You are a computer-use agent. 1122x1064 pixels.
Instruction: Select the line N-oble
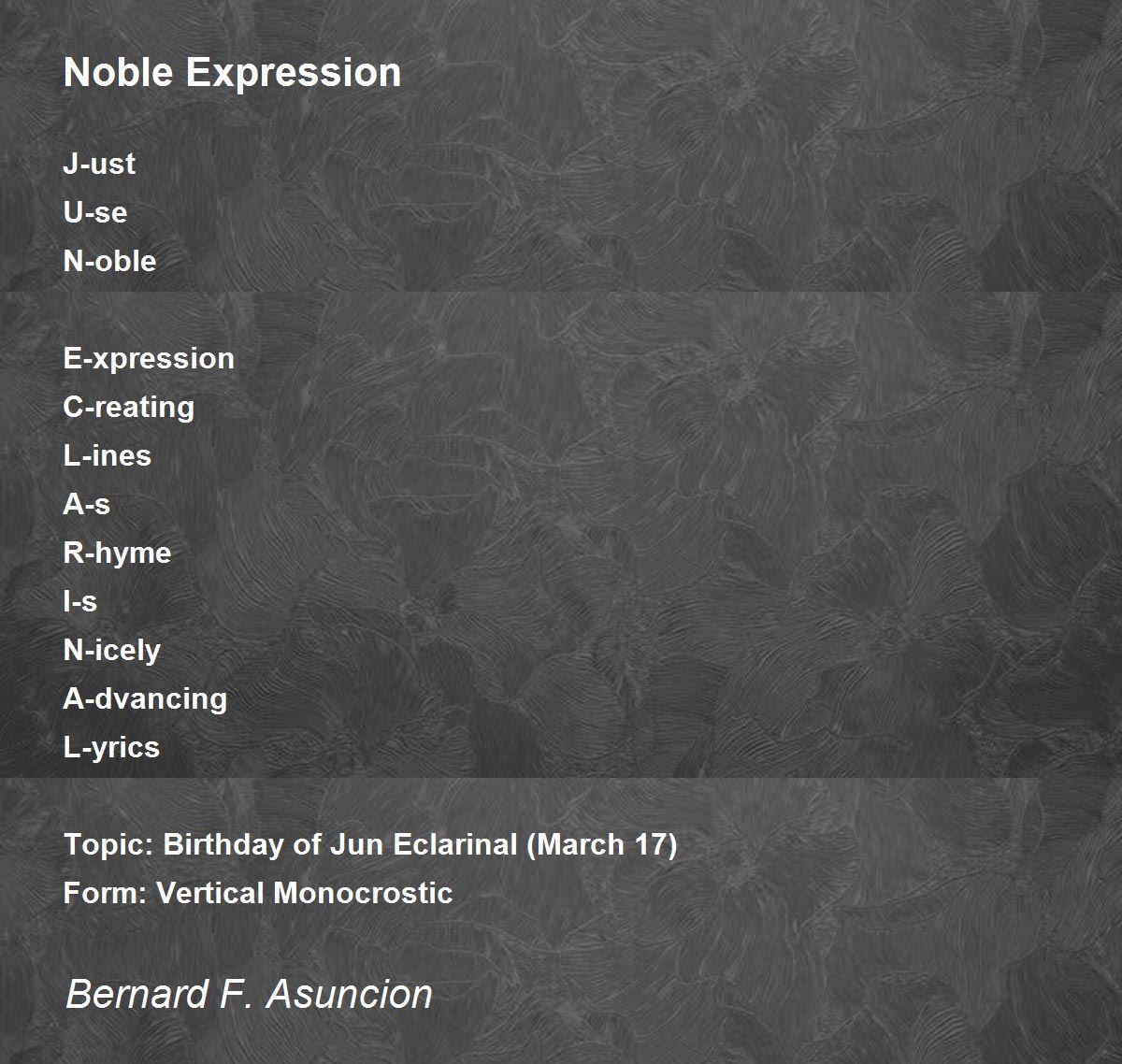coord(109,261)
